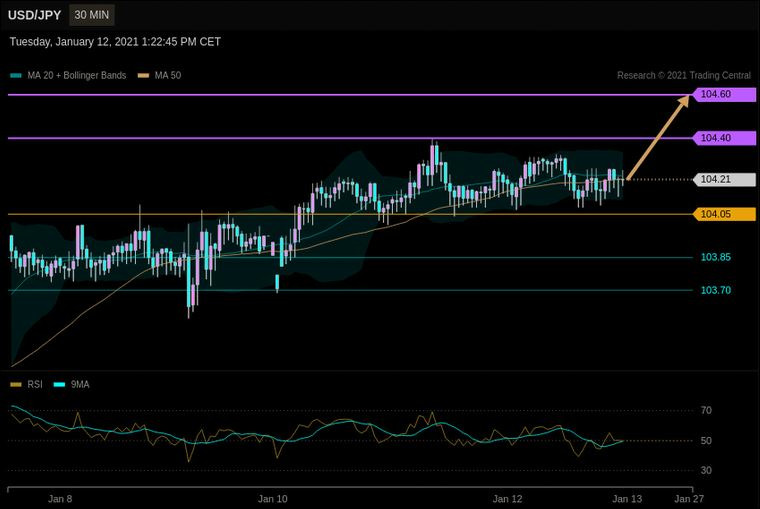Viewport: 760px width, 509px height.
Task: Click the 104.21 current price tag
Action: tap(725, 179)
